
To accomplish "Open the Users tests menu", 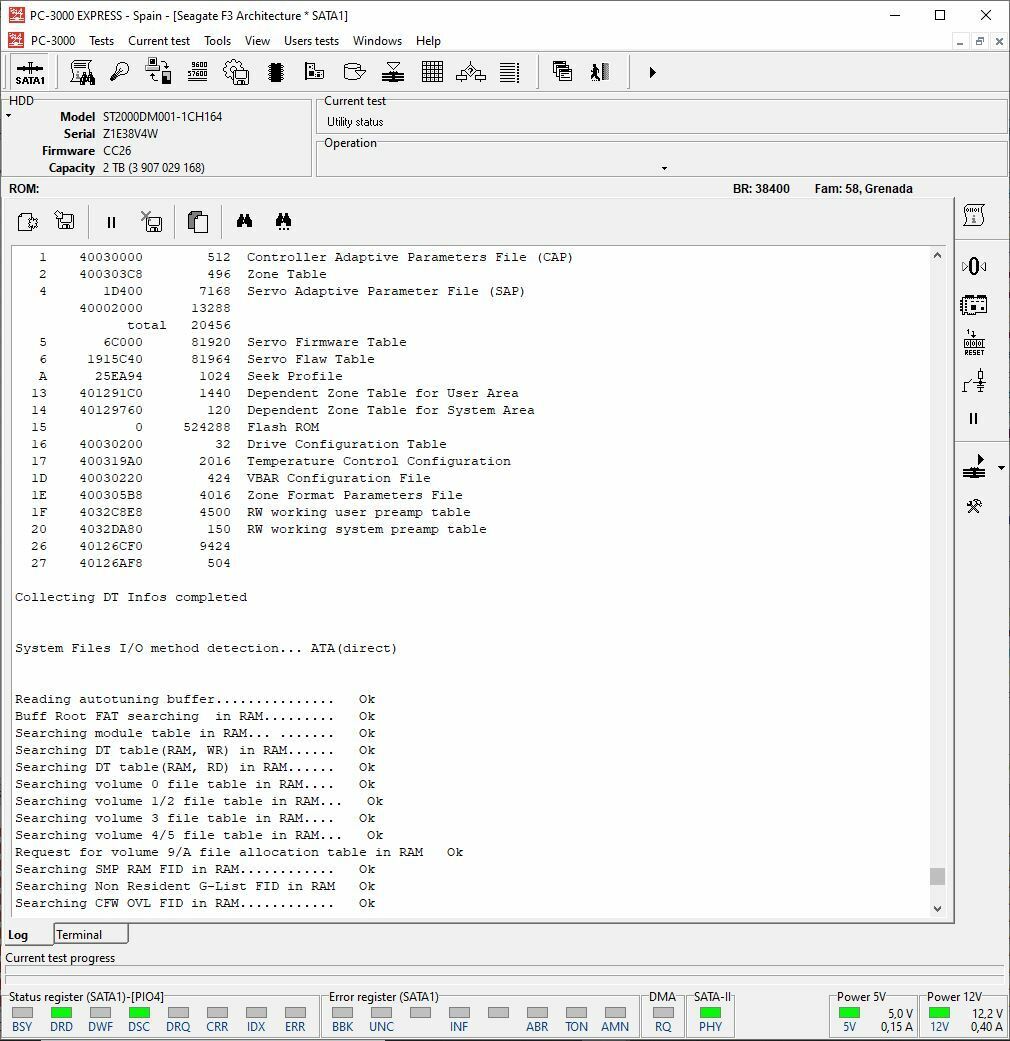I will tap(311, 40).
